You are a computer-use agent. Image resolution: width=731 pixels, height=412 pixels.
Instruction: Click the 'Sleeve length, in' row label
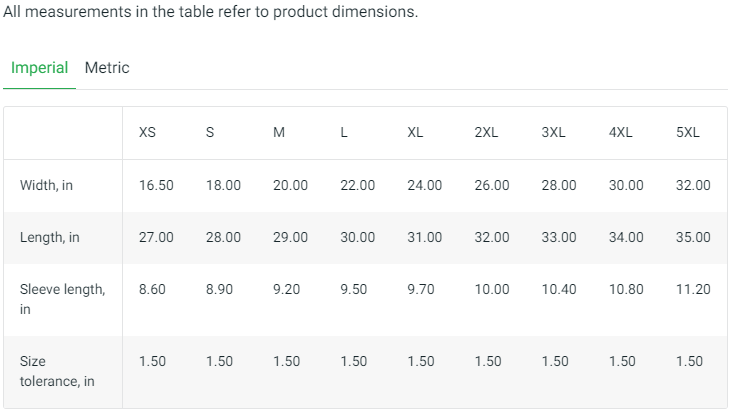[x=62, y=299]
